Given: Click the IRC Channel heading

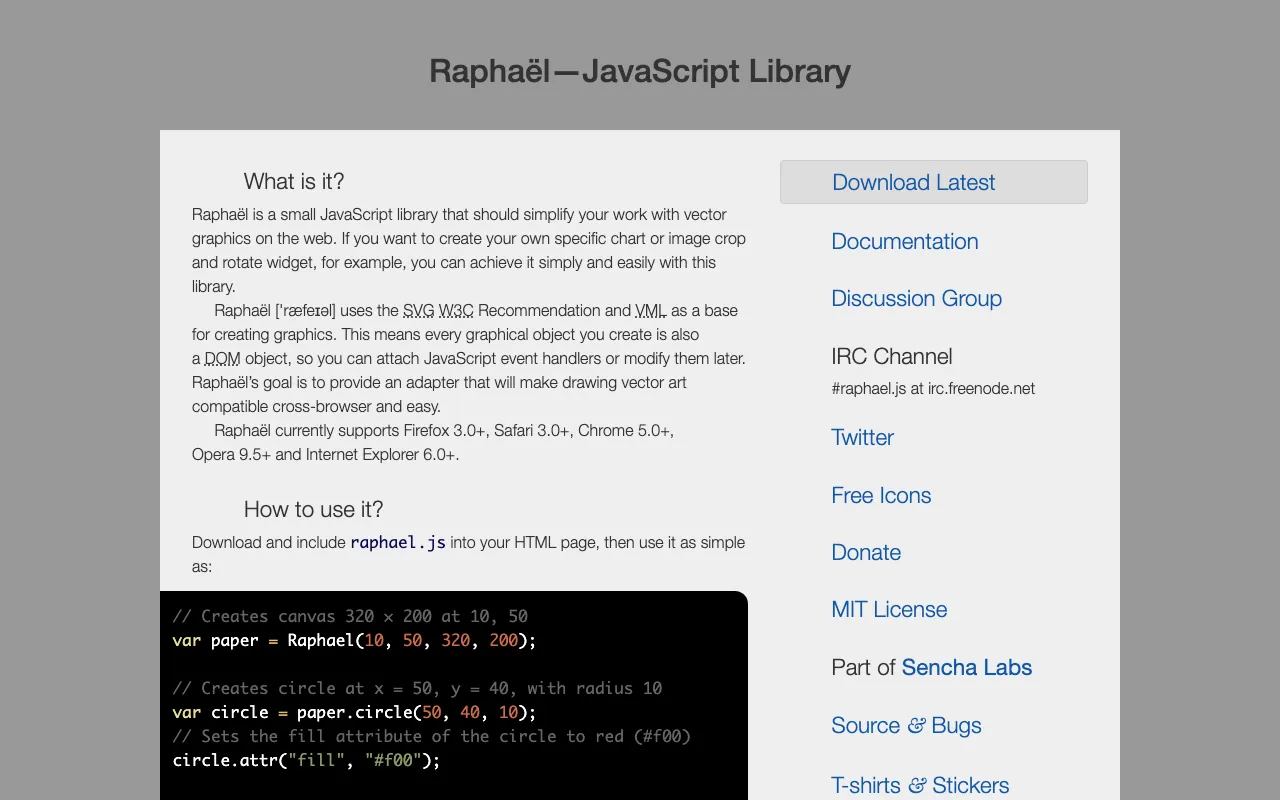Looking at the screenshot, I should [x=892, y=356].
